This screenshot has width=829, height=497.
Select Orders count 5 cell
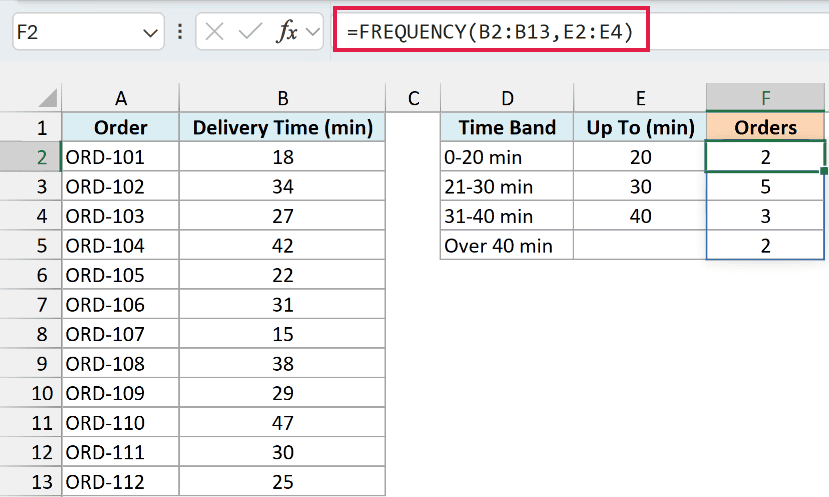765,187
